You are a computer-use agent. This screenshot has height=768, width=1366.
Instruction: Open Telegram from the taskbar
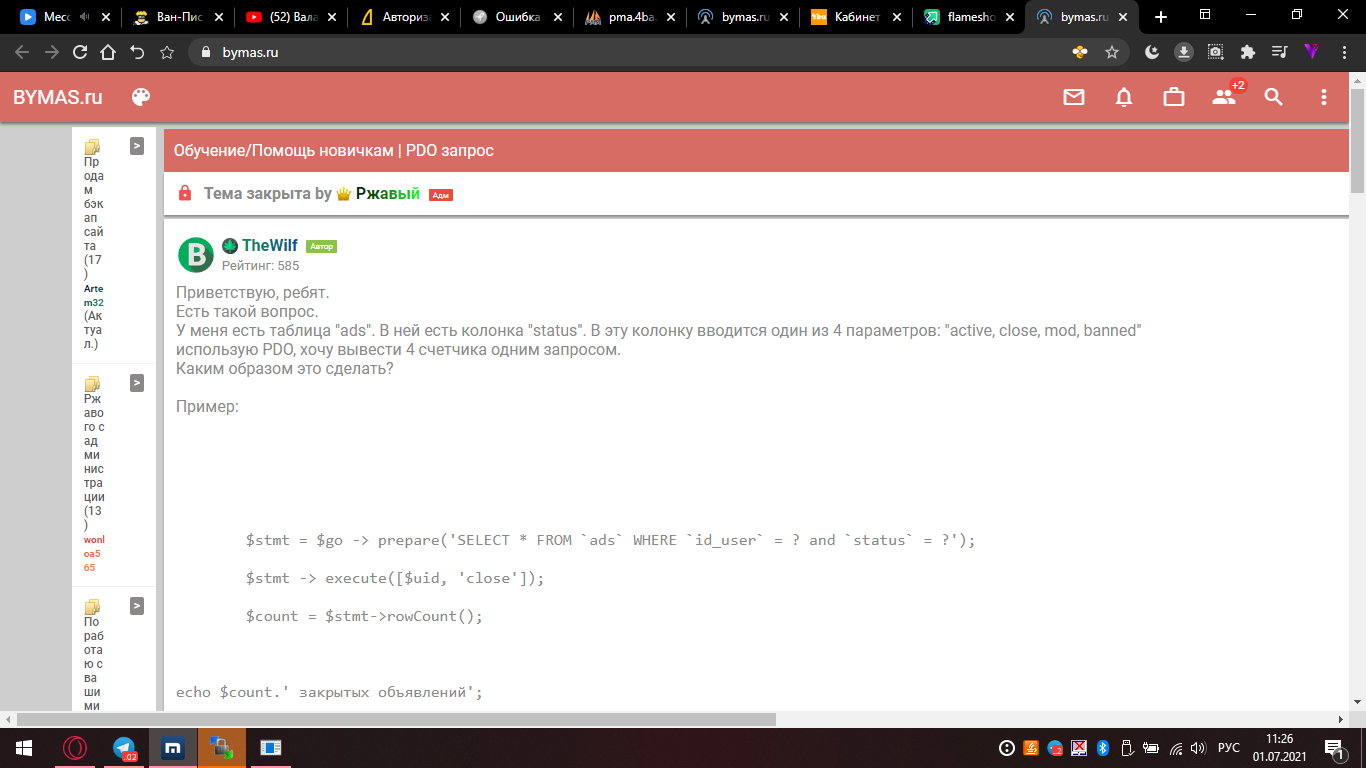124,747
